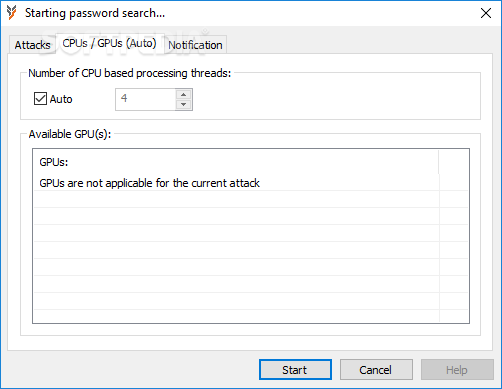Start the password search
502x389 pixels.
(295, 370)
